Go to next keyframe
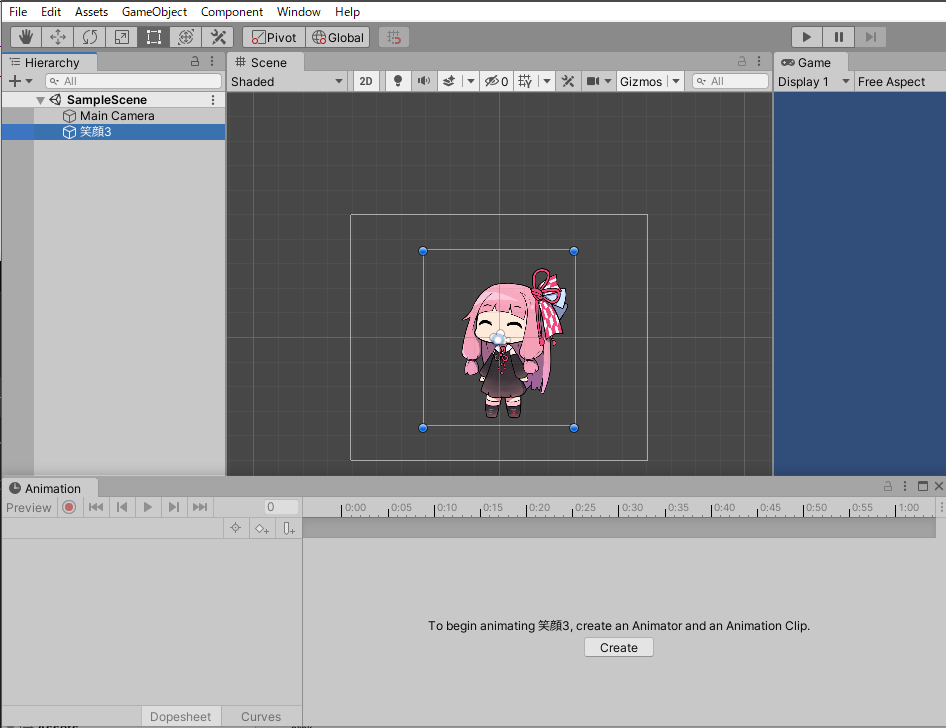This screenshot has height=728, width=946. coord(174,507)
